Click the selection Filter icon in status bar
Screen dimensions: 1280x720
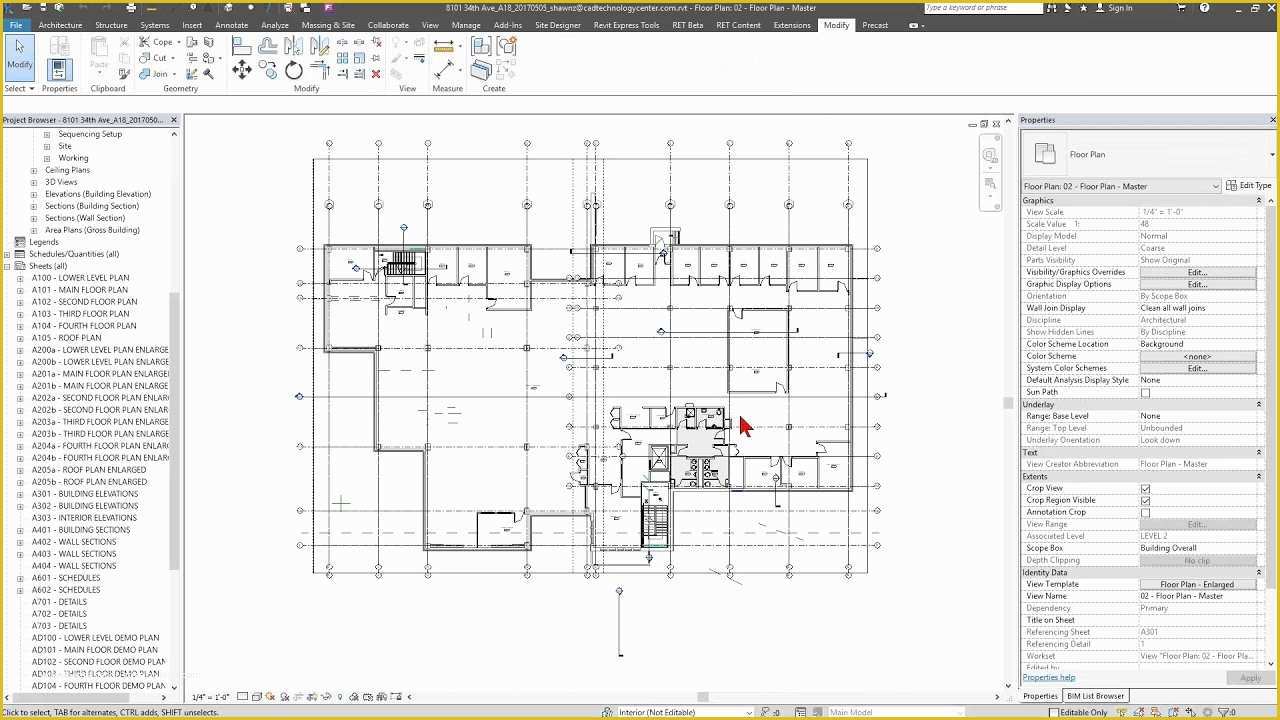pyautogui.click(x=1222, y=712)
